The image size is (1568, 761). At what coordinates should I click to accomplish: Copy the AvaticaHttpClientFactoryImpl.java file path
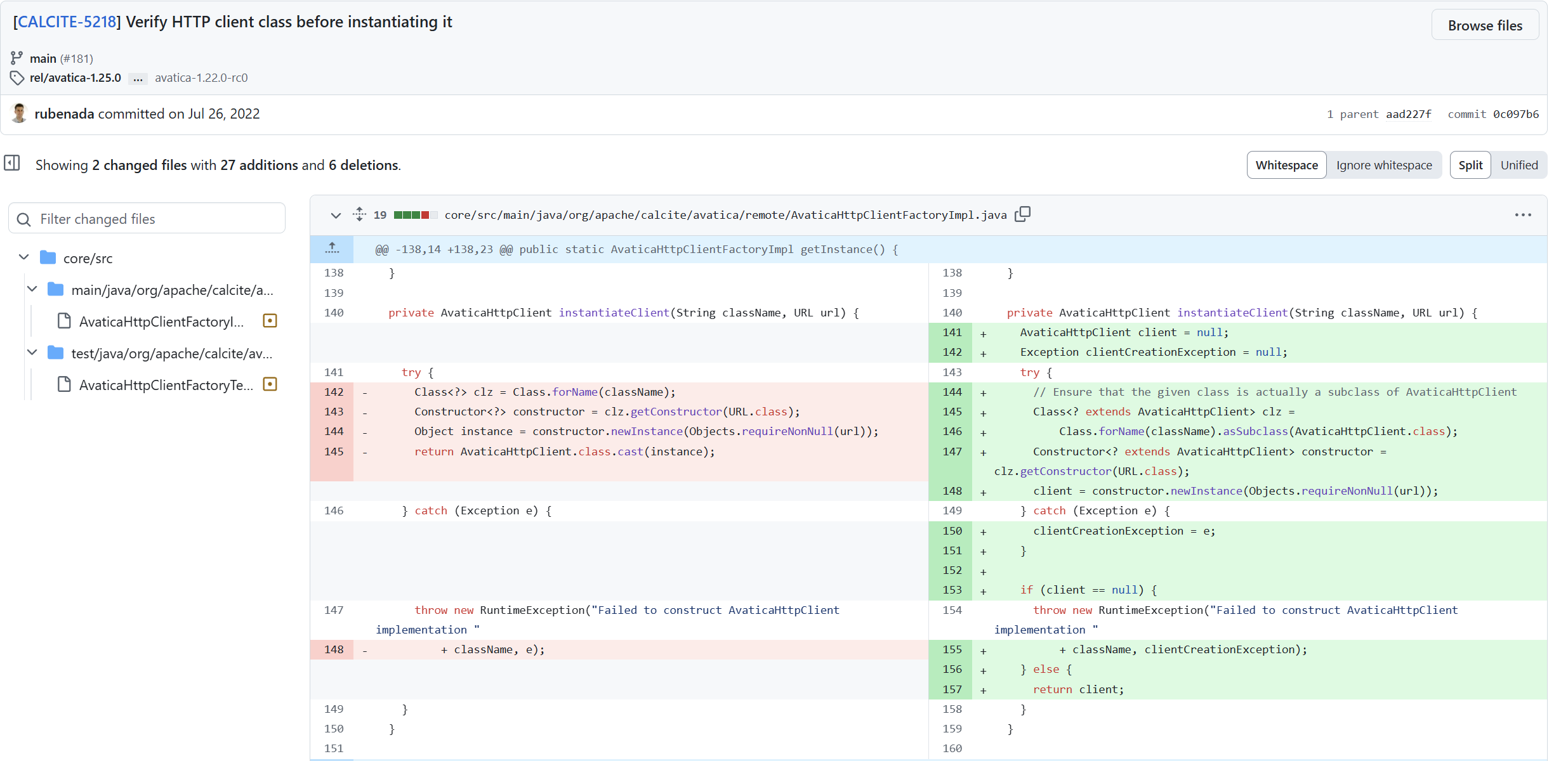[1022, 214]
